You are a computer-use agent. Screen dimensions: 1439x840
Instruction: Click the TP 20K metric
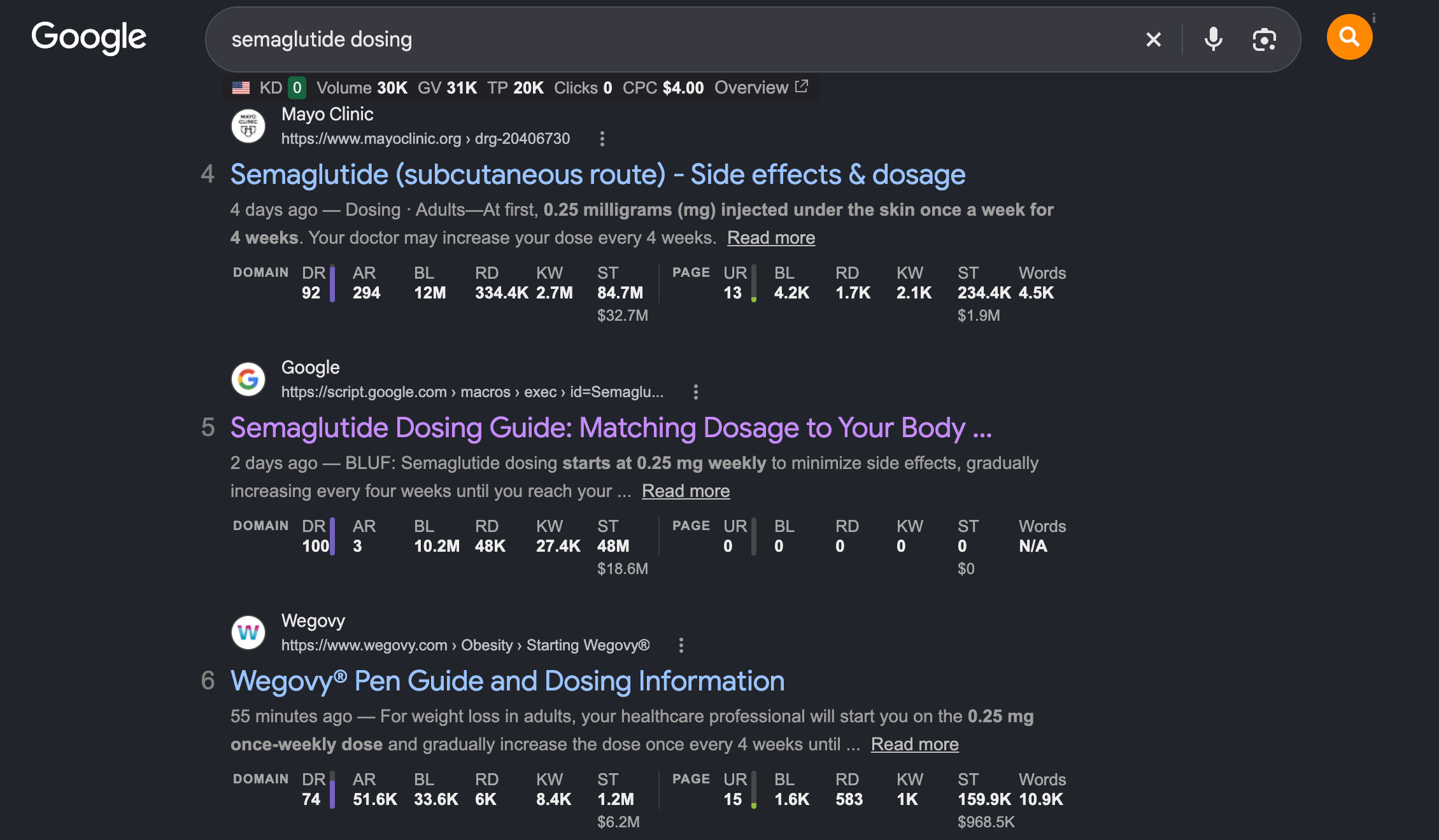click(516, 88)
